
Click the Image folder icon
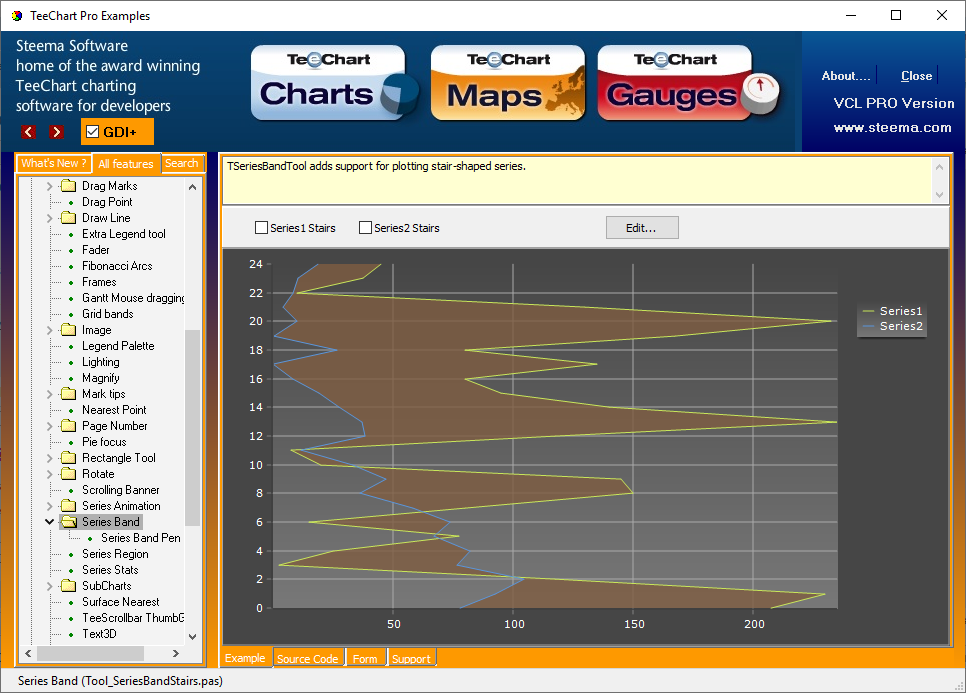(68, 330)
